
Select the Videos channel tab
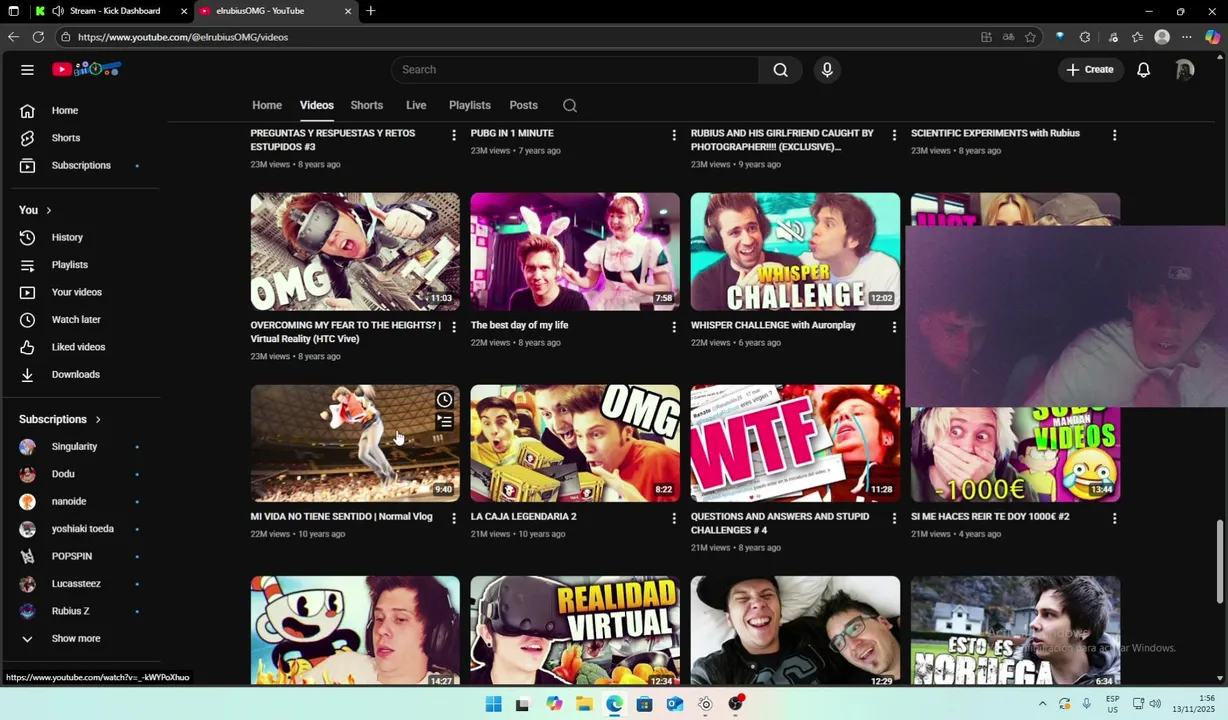(x=316, y=106)
